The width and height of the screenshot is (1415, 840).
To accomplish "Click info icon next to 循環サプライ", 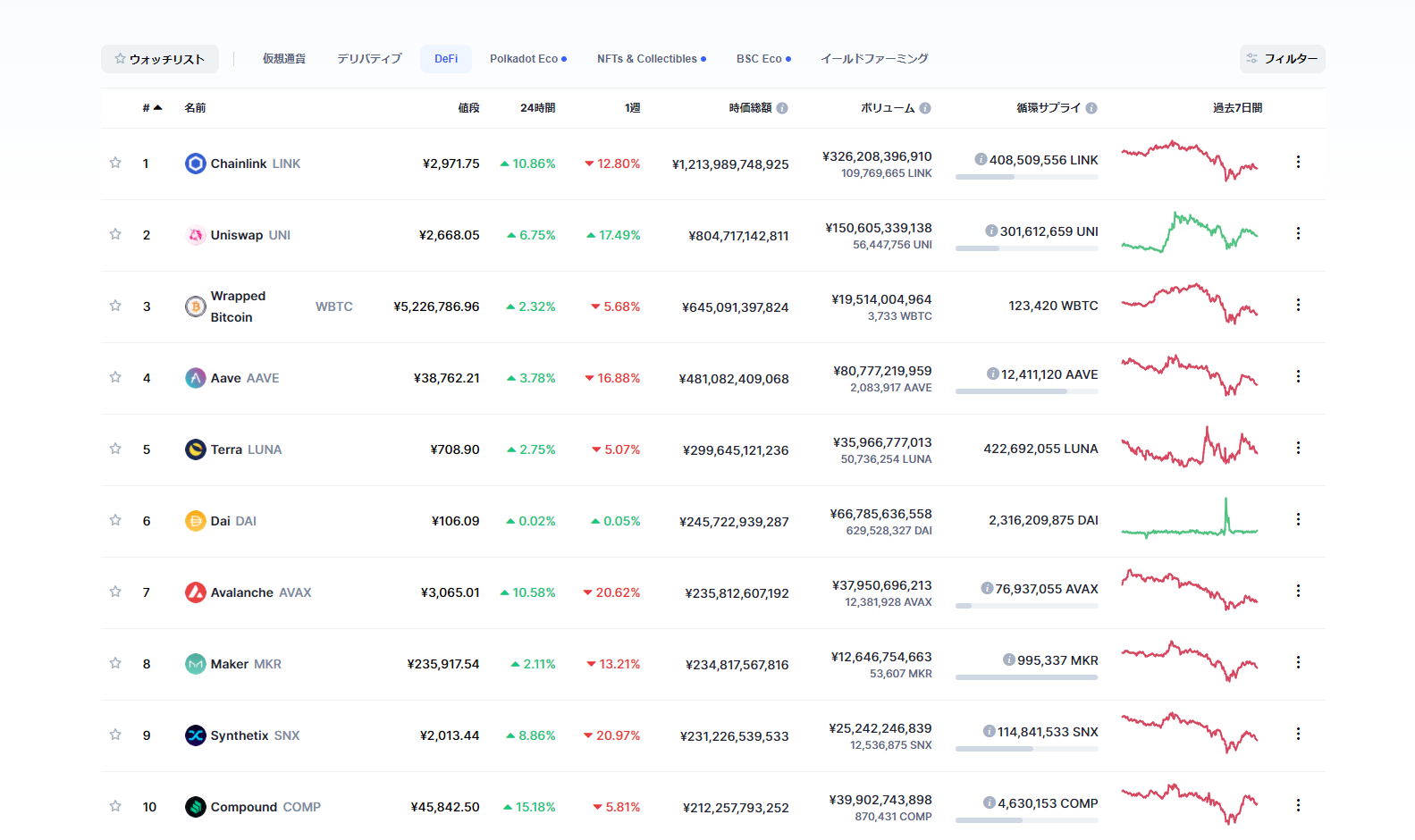I will coord(1091,108).
